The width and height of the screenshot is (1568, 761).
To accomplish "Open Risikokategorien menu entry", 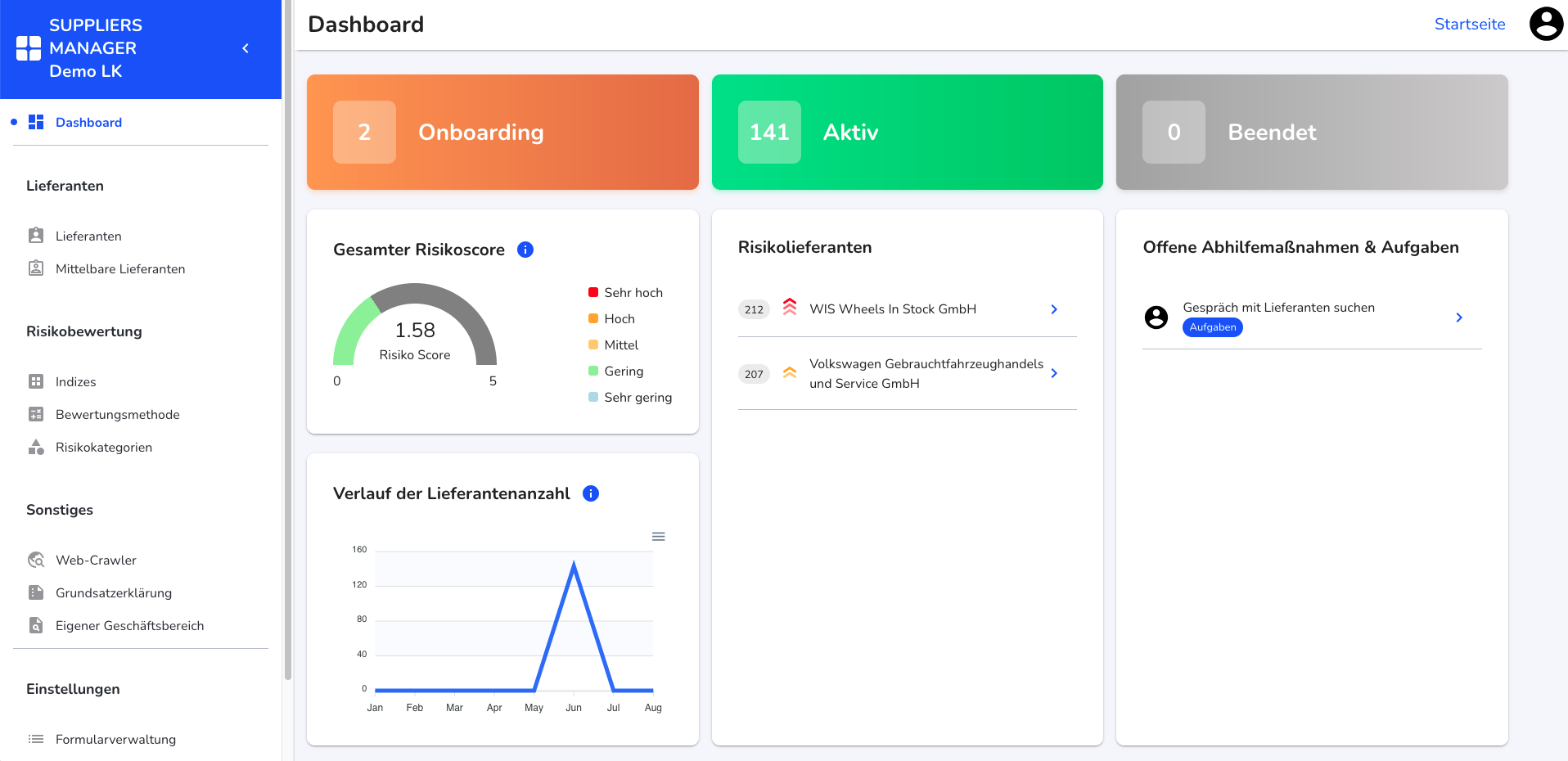I will [104, 447].
